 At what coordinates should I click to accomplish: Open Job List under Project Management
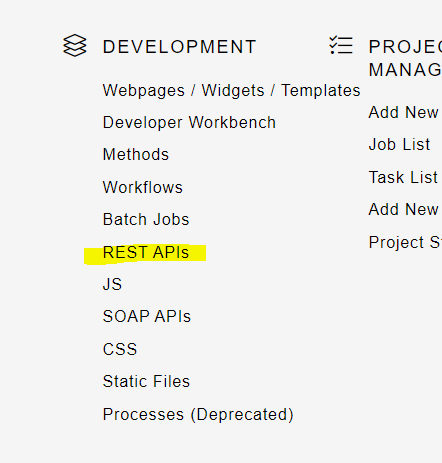399,145
